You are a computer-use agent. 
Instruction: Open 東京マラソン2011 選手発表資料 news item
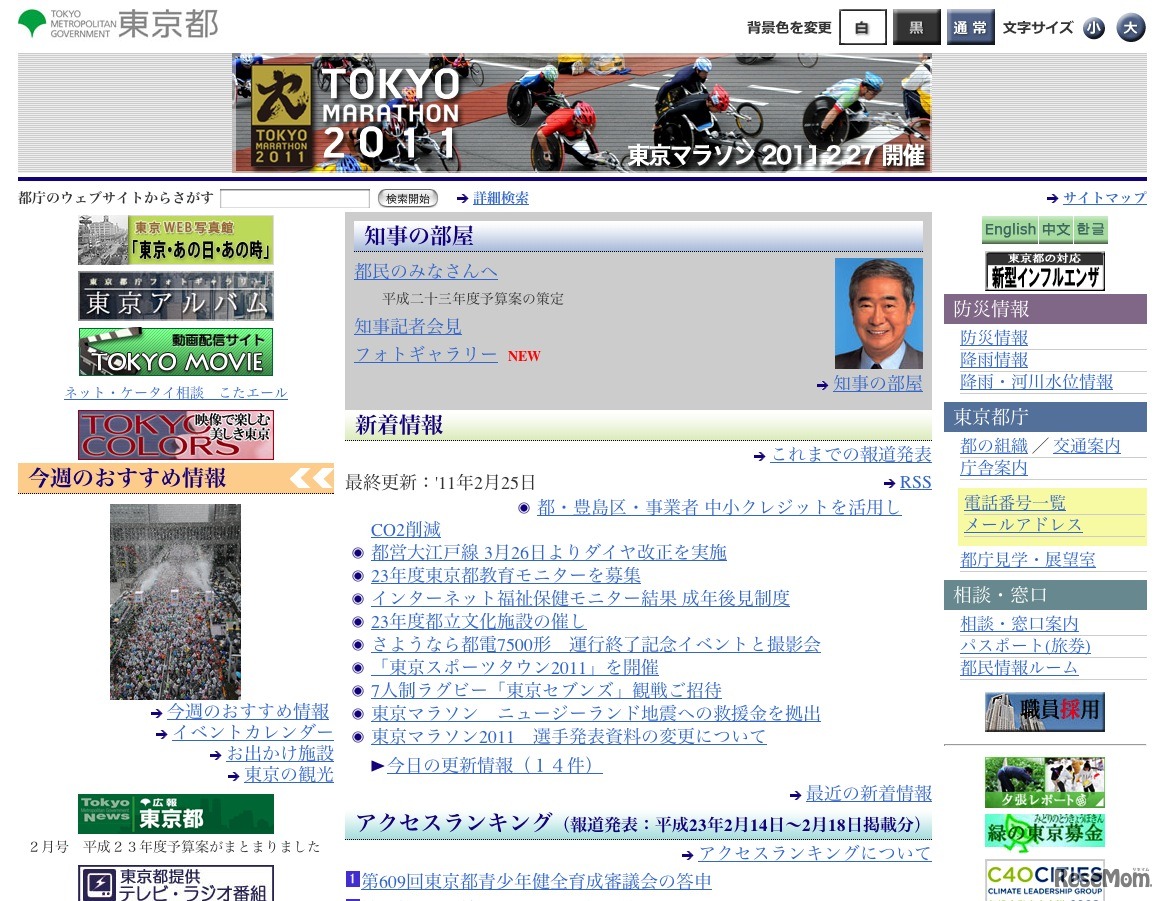coord(568,736)
